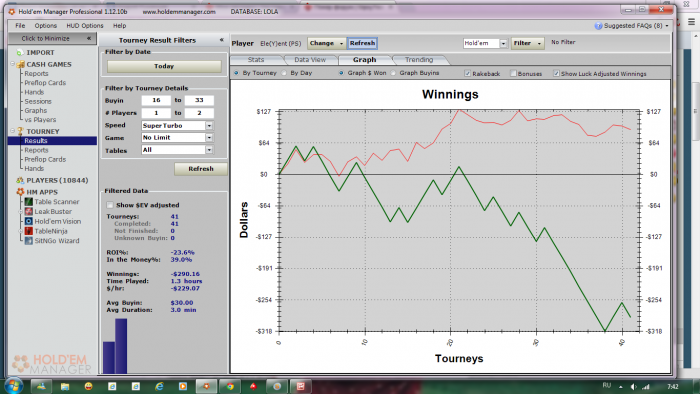
Task: Collapse the TOURNEY tree node
Action: tap(12, 131)
